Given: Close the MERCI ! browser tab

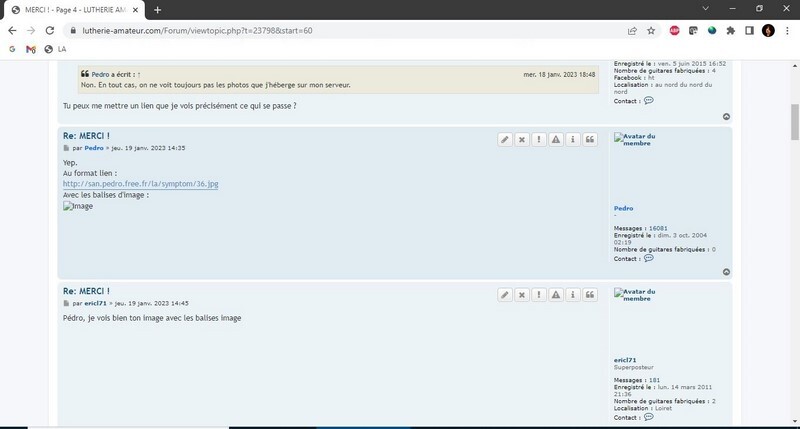Looking at the screenshot, I should [135, 10].
